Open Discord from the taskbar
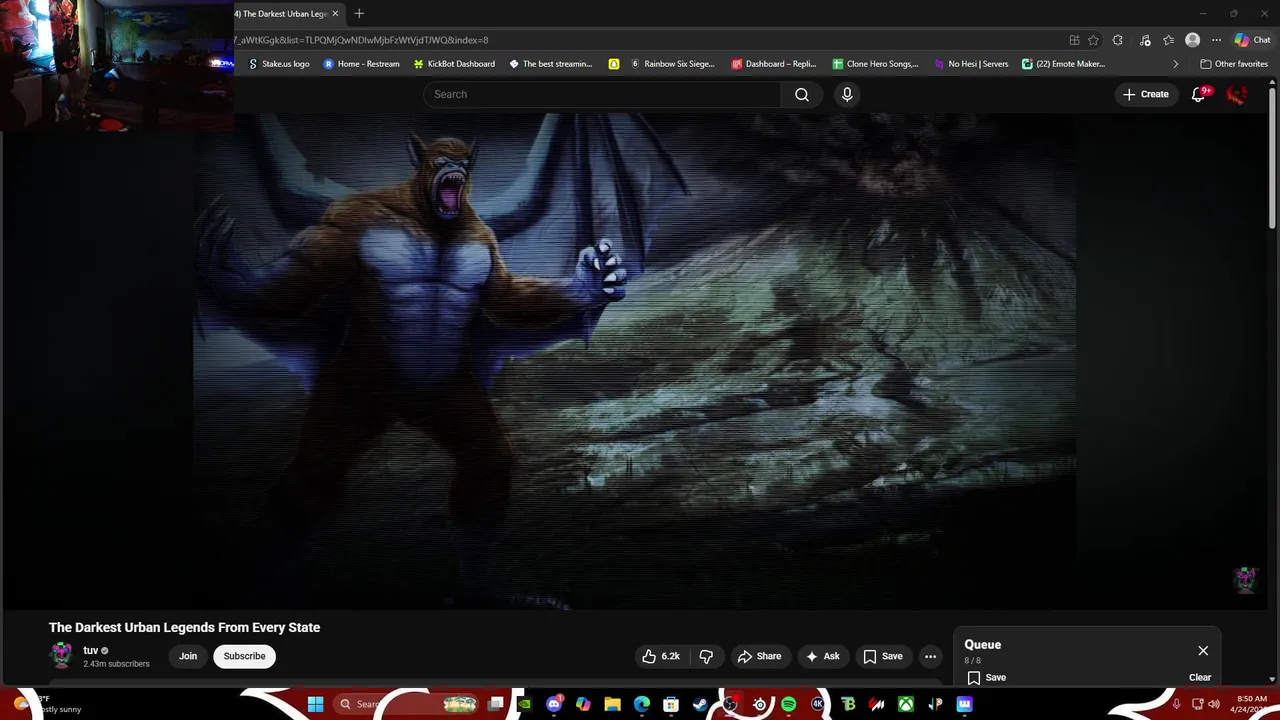Image resolution: width=1280 pixels, height=720 pixels. pos(555,704)
